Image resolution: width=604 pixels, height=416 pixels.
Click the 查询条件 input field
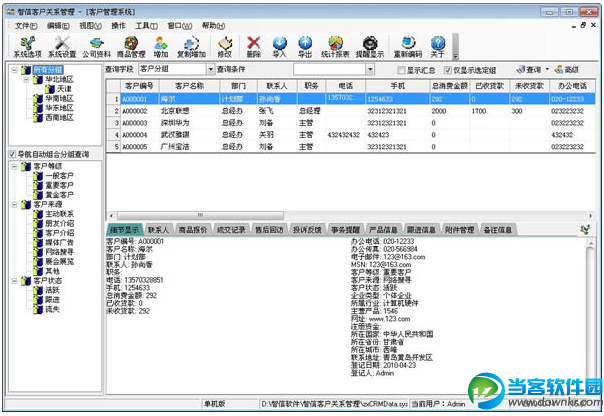(x=330, y=69)
